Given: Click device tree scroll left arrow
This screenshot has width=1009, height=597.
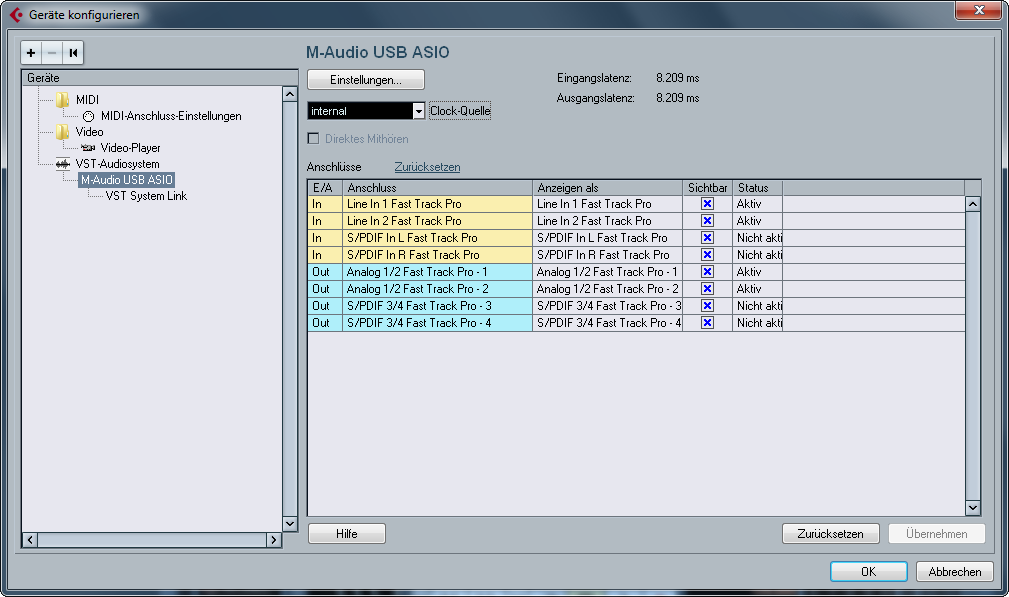Looking at the screenshot, I should (x=30, y=540).
